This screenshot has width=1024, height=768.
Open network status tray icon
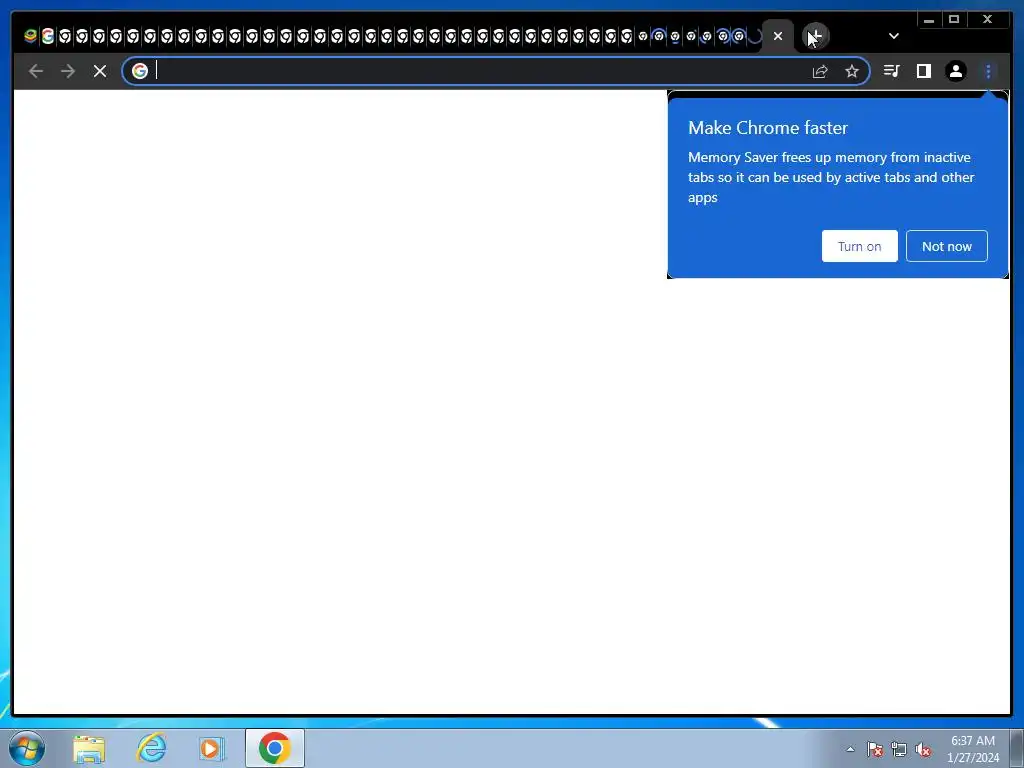click(899, 749)
